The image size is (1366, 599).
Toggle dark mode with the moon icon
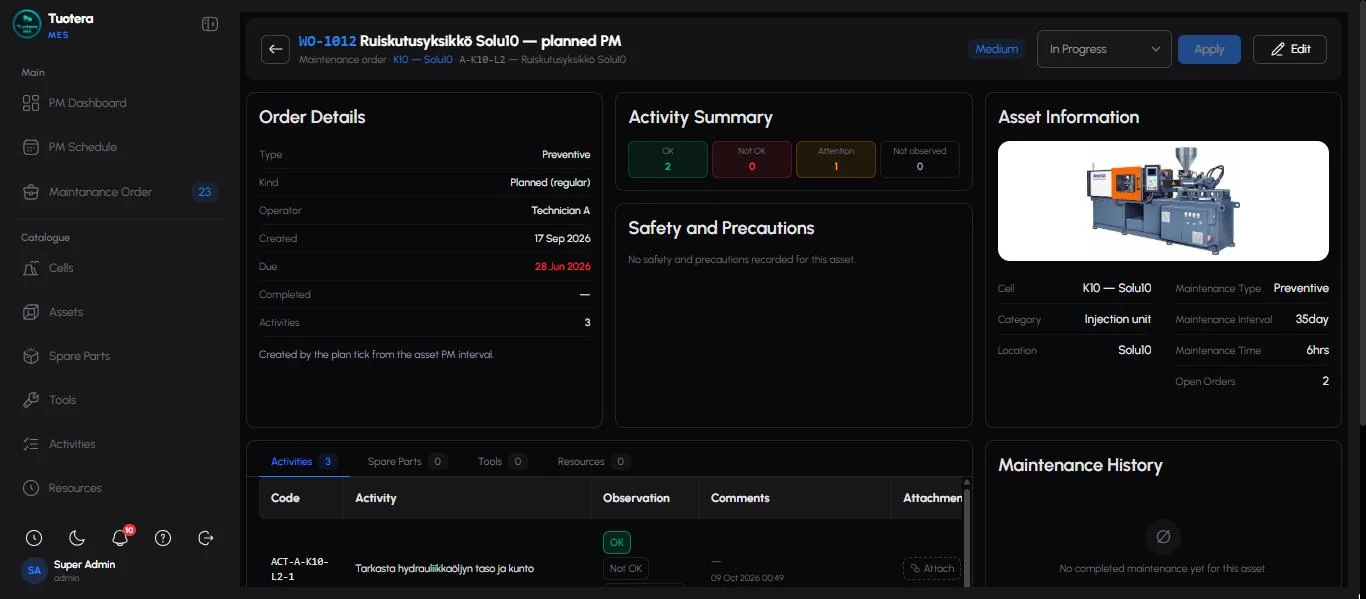click(77, 538)
